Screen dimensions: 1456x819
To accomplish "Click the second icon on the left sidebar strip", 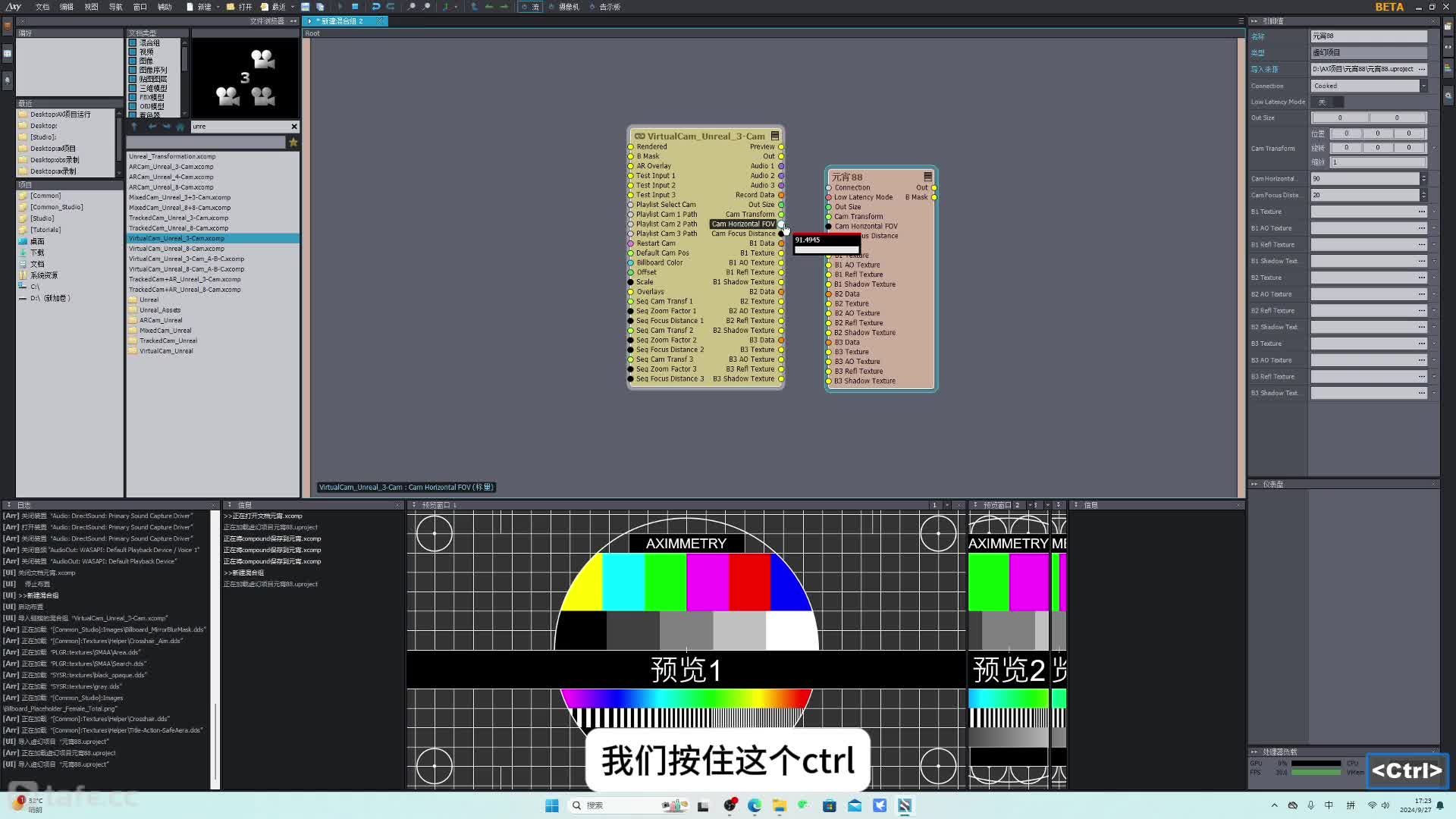I will (x=8, y=54).
